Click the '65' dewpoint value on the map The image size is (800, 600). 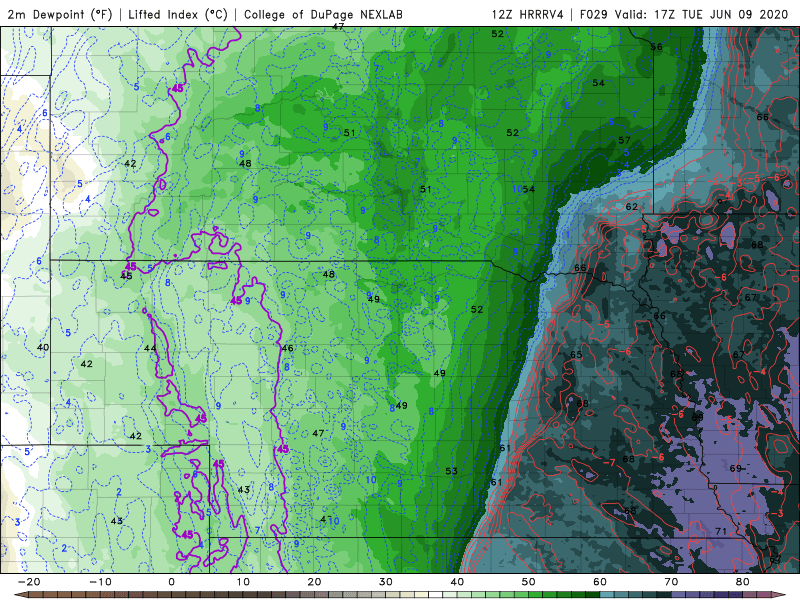(x=576, y=355)
